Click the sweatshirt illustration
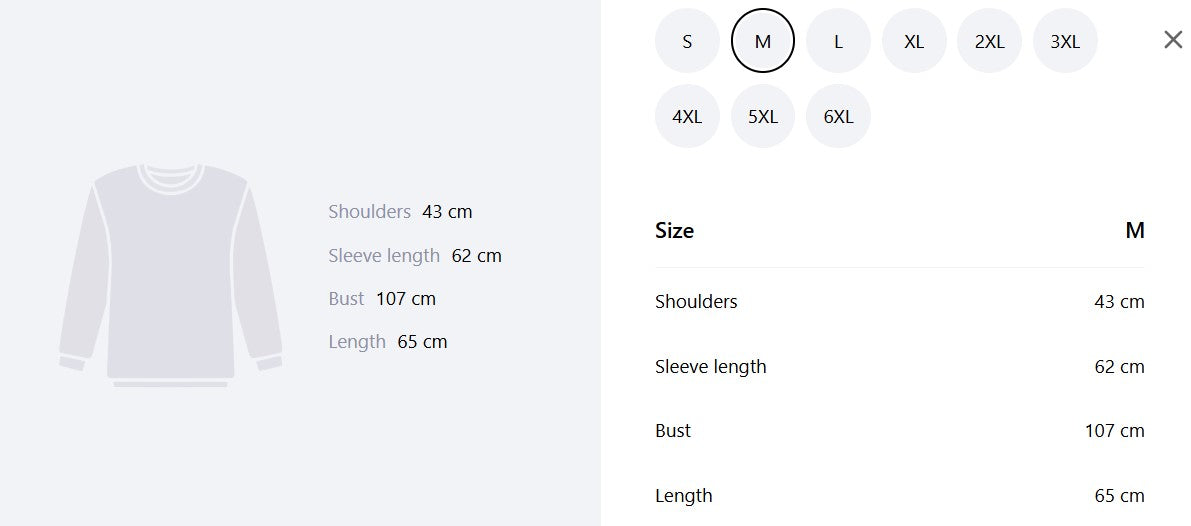The height and width of the screenshot is (526, 1191). 171,276
